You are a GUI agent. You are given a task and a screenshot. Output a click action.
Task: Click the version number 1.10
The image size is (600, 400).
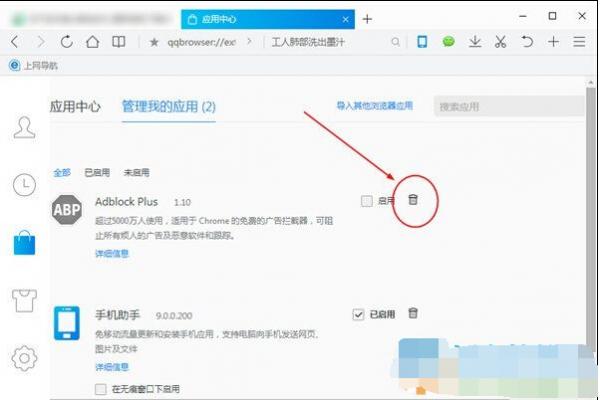pyautogui.click(x=182, y=202)
